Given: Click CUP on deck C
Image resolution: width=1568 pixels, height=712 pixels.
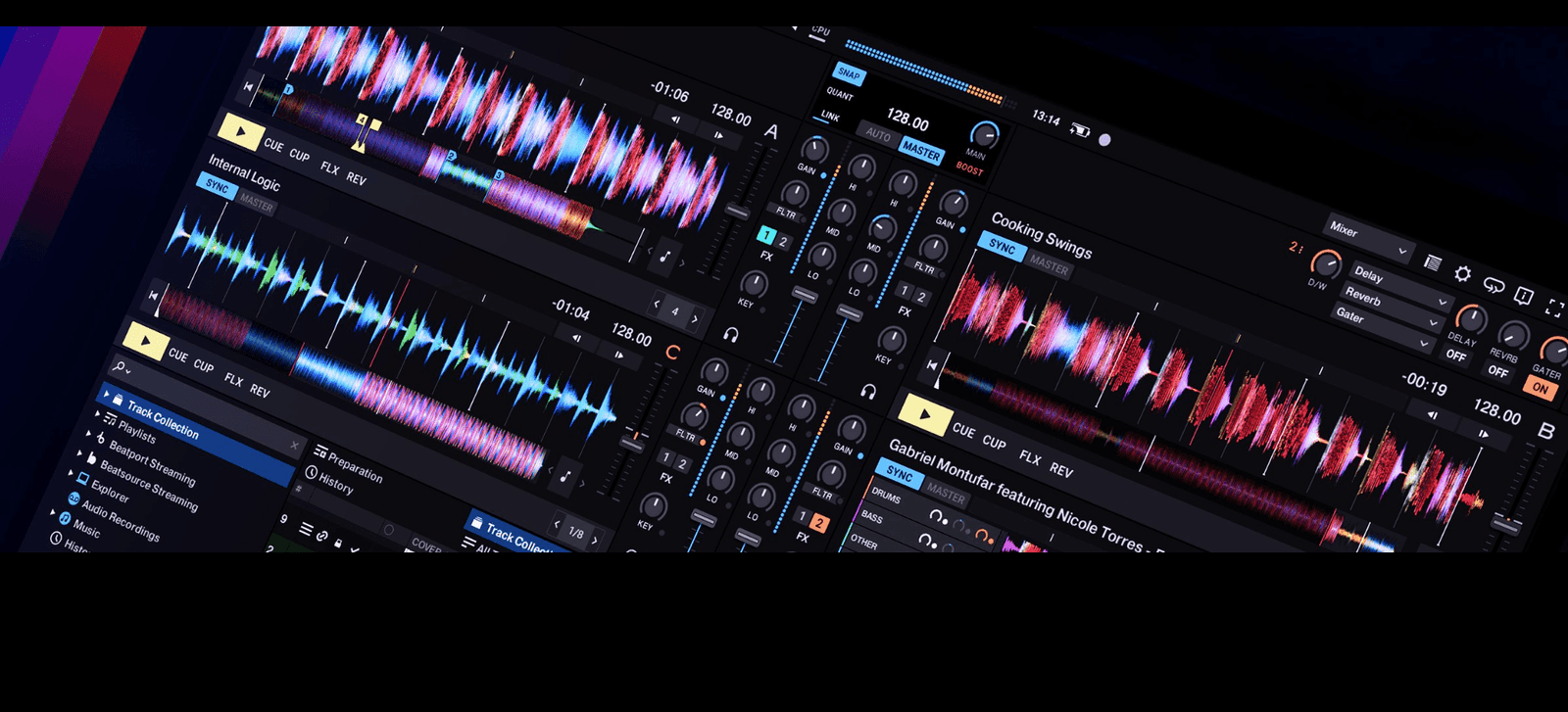Looking at the screenshot, I should pyautogui.click(x=204, y=365).
